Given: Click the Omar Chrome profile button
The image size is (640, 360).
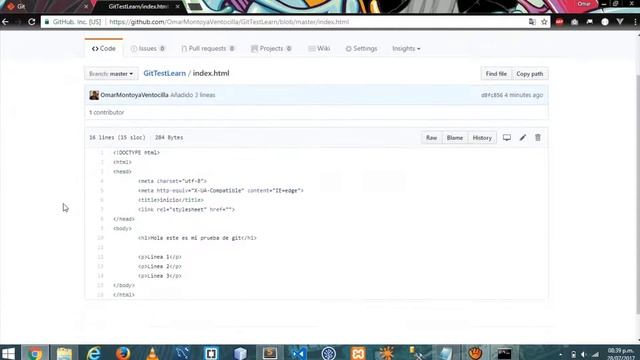Looking at the screenshot, I should pos(584,4).
